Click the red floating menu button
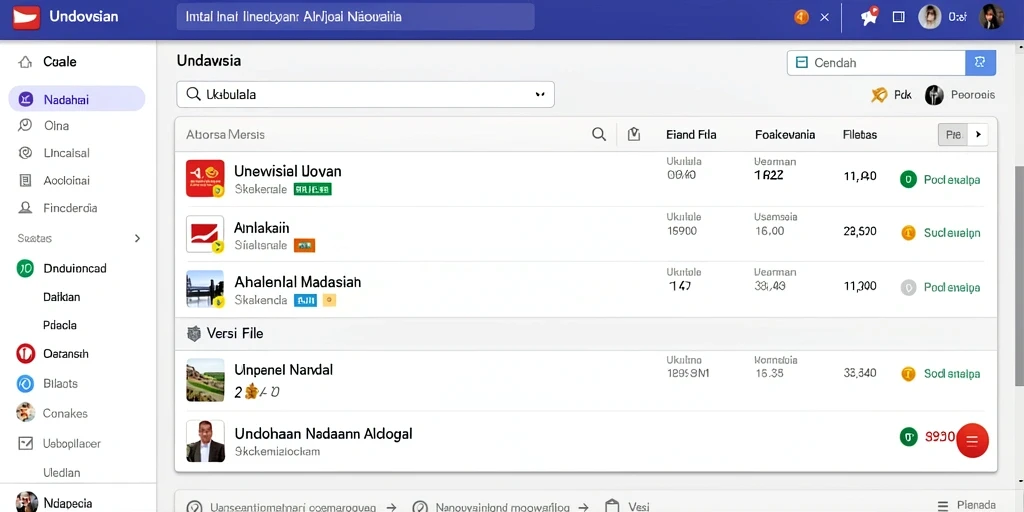Viewport: 1024px width, 512px height. [972, 441]
